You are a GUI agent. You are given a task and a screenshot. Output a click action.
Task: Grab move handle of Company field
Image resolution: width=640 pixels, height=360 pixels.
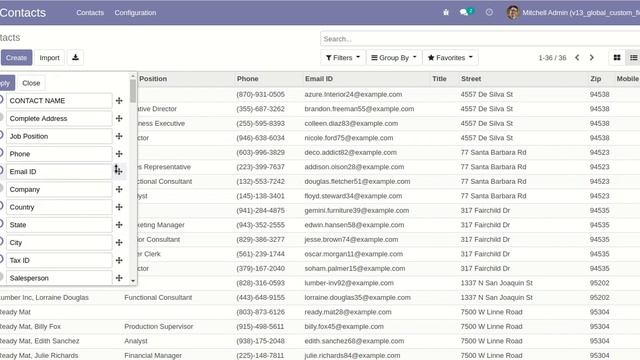pyautogui.click(x=119, y=189)
